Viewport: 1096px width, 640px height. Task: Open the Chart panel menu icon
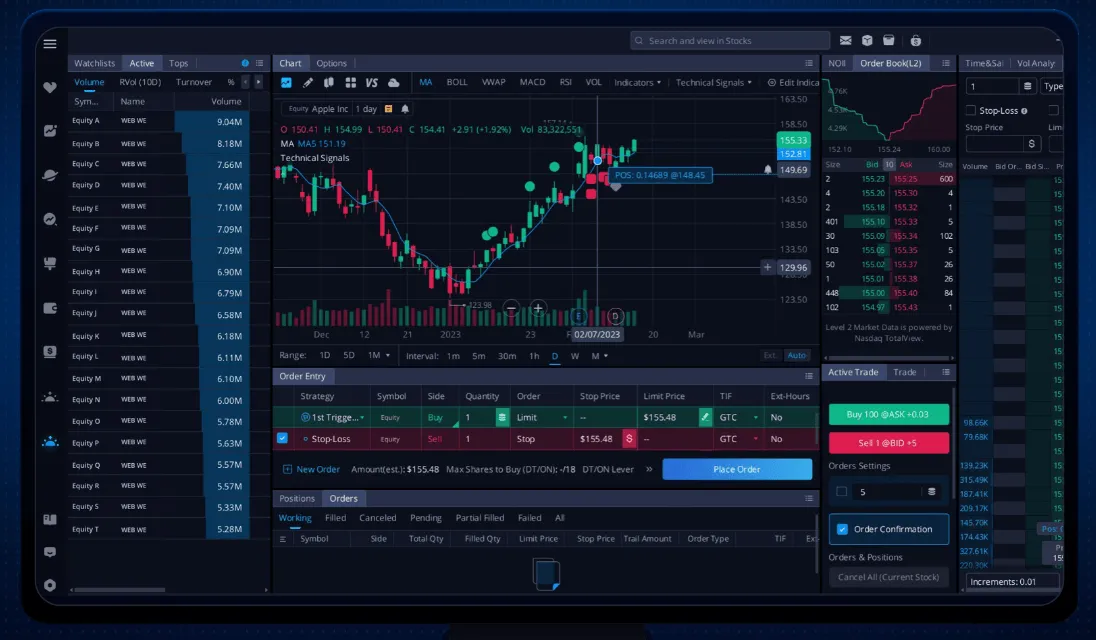coord(809,63)
